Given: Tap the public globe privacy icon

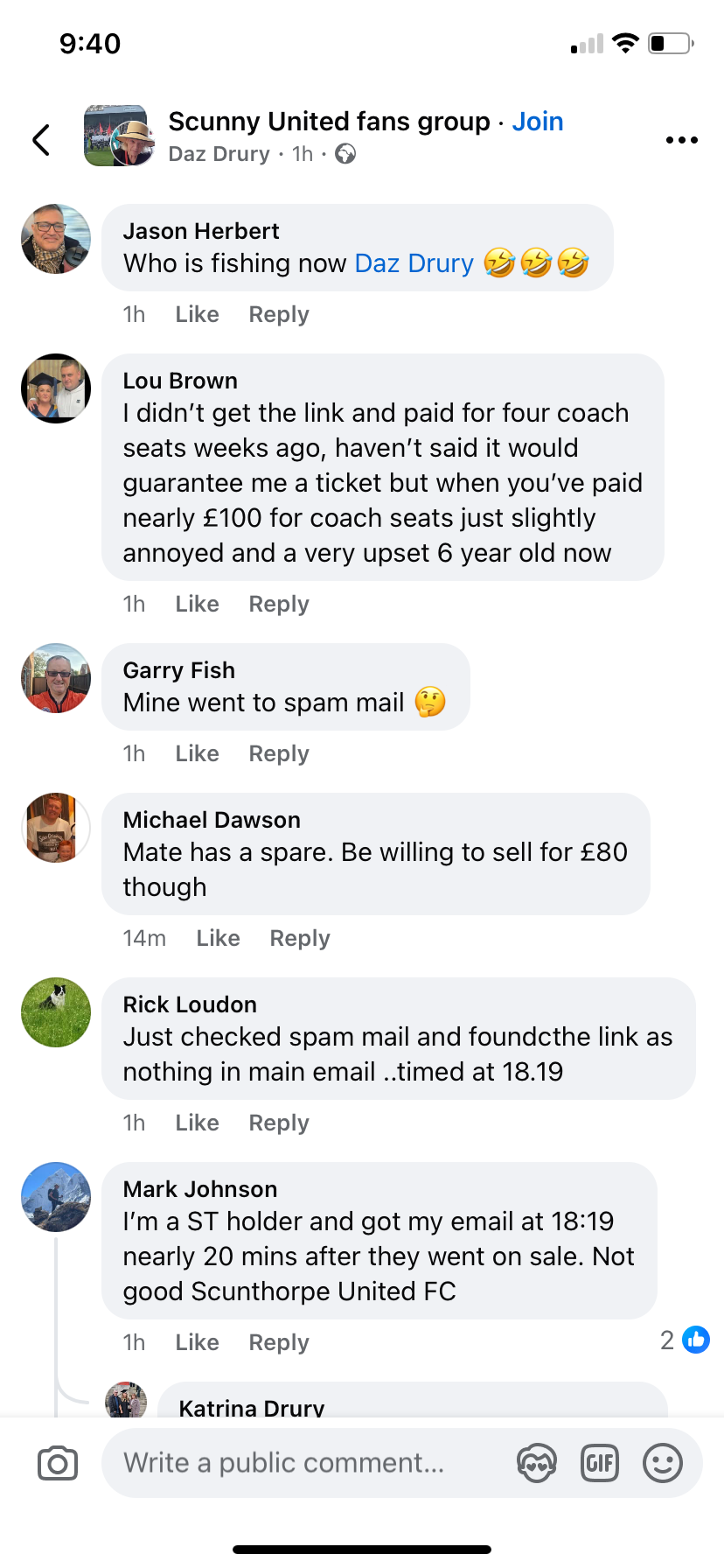Looking at the screenshot, I should point(346,155).
